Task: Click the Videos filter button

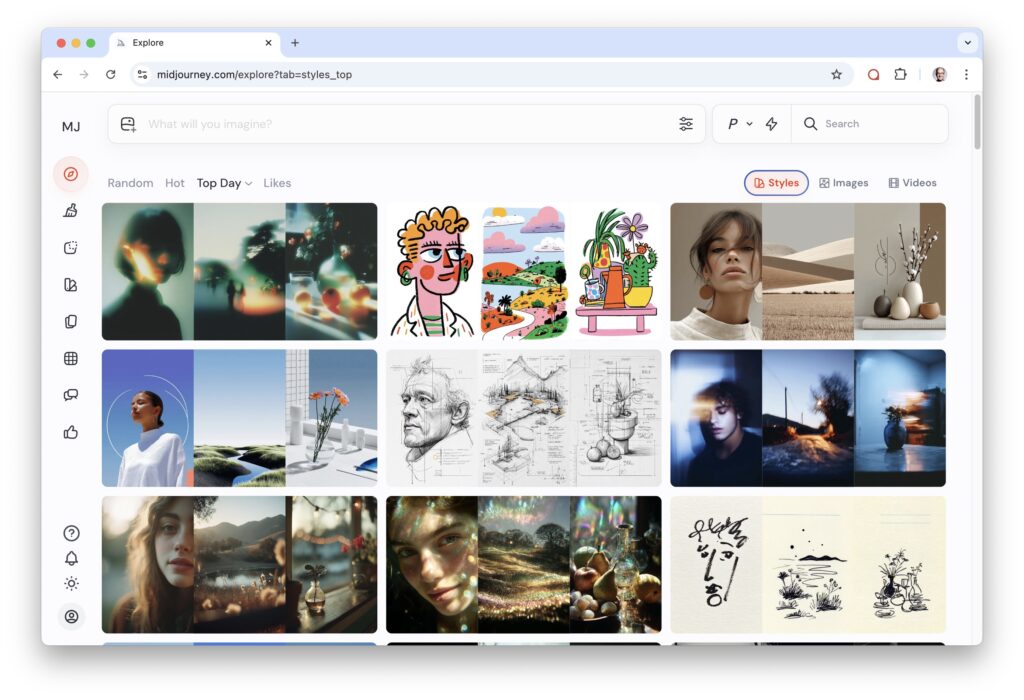Action: (x=912, y=183)
